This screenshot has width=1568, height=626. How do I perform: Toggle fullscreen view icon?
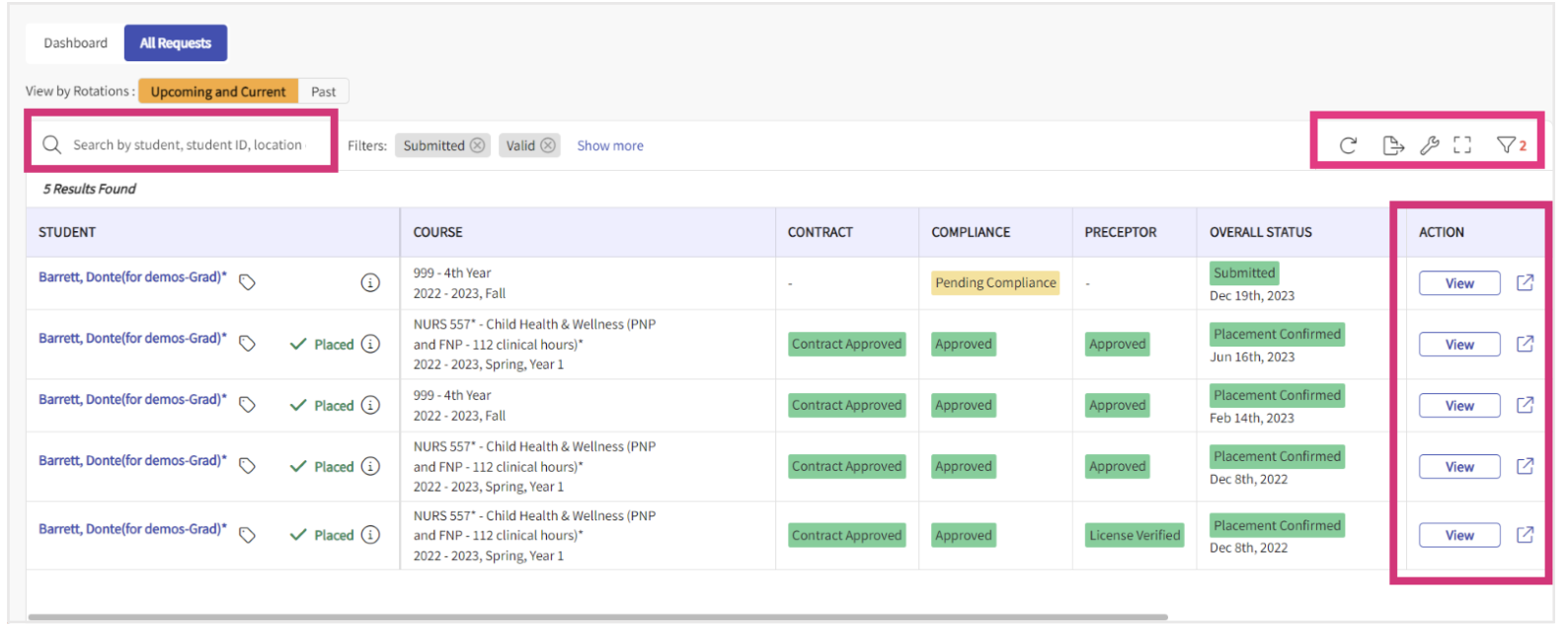pyautogui.click(x=1462, y=145)
